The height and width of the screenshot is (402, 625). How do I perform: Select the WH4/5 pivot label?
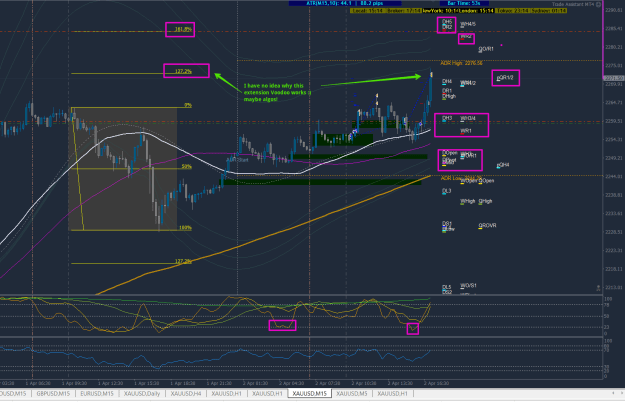point(468,24)
